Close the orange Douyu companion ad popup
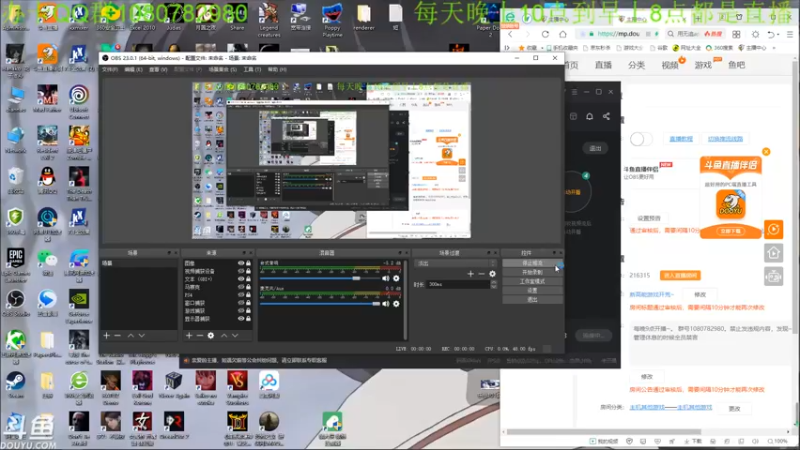This screenshot has width=800, height=450. pyautogui.click(x=766, y=152)
